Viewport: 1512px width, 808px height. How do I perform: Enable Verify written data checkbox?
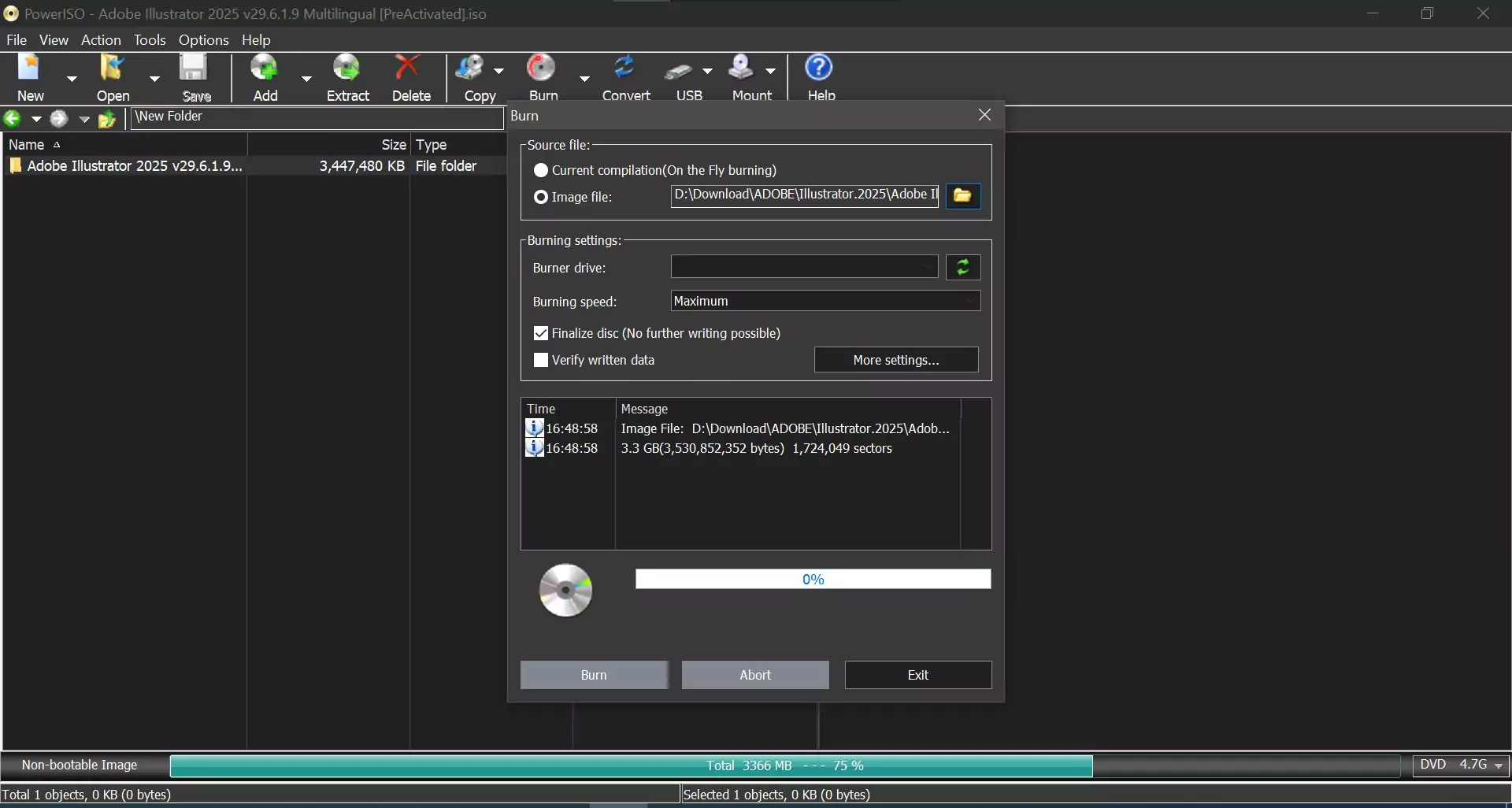[541, 360]
